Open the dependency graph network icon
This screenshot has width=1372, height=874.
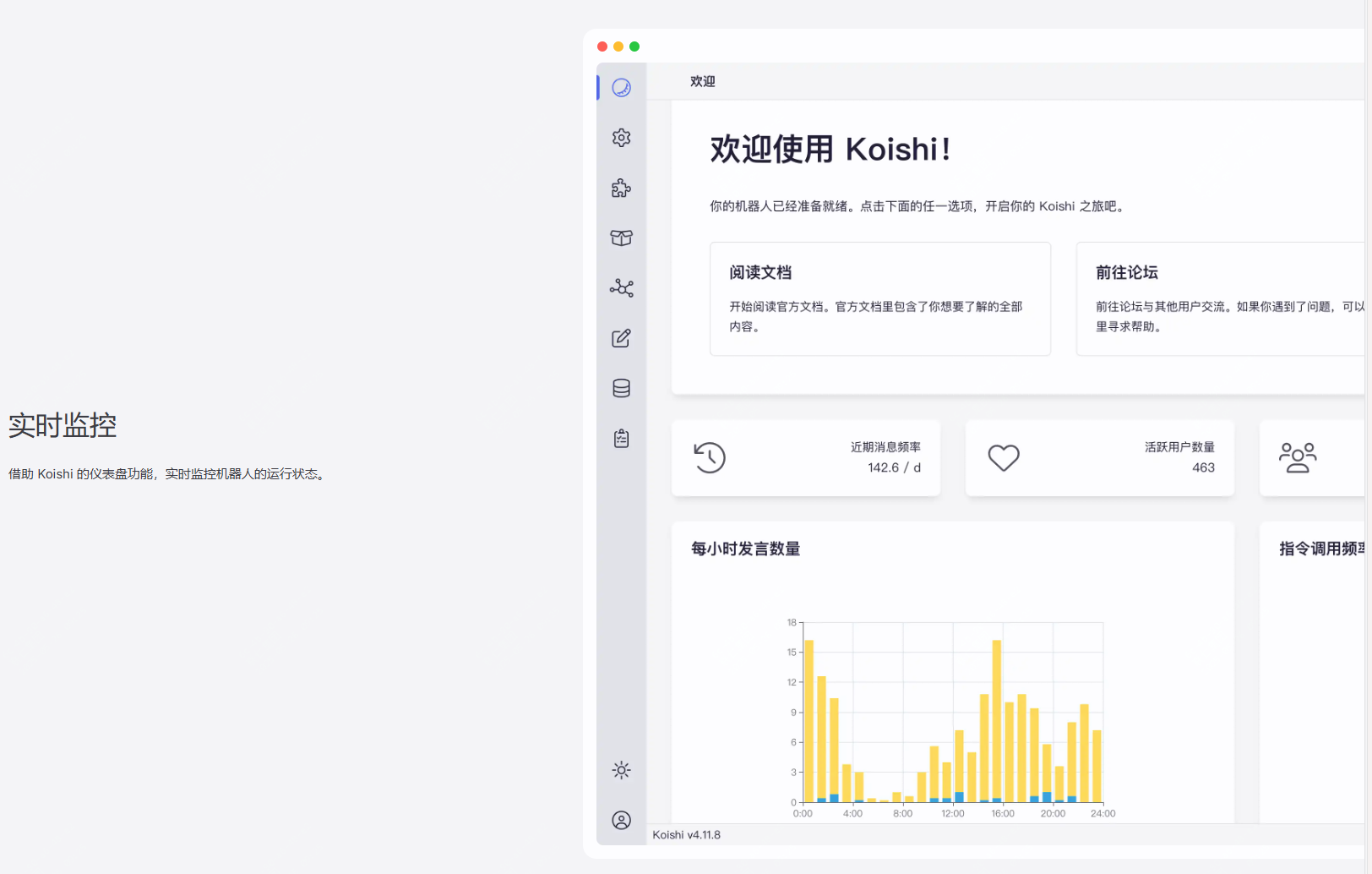[621, 288]
